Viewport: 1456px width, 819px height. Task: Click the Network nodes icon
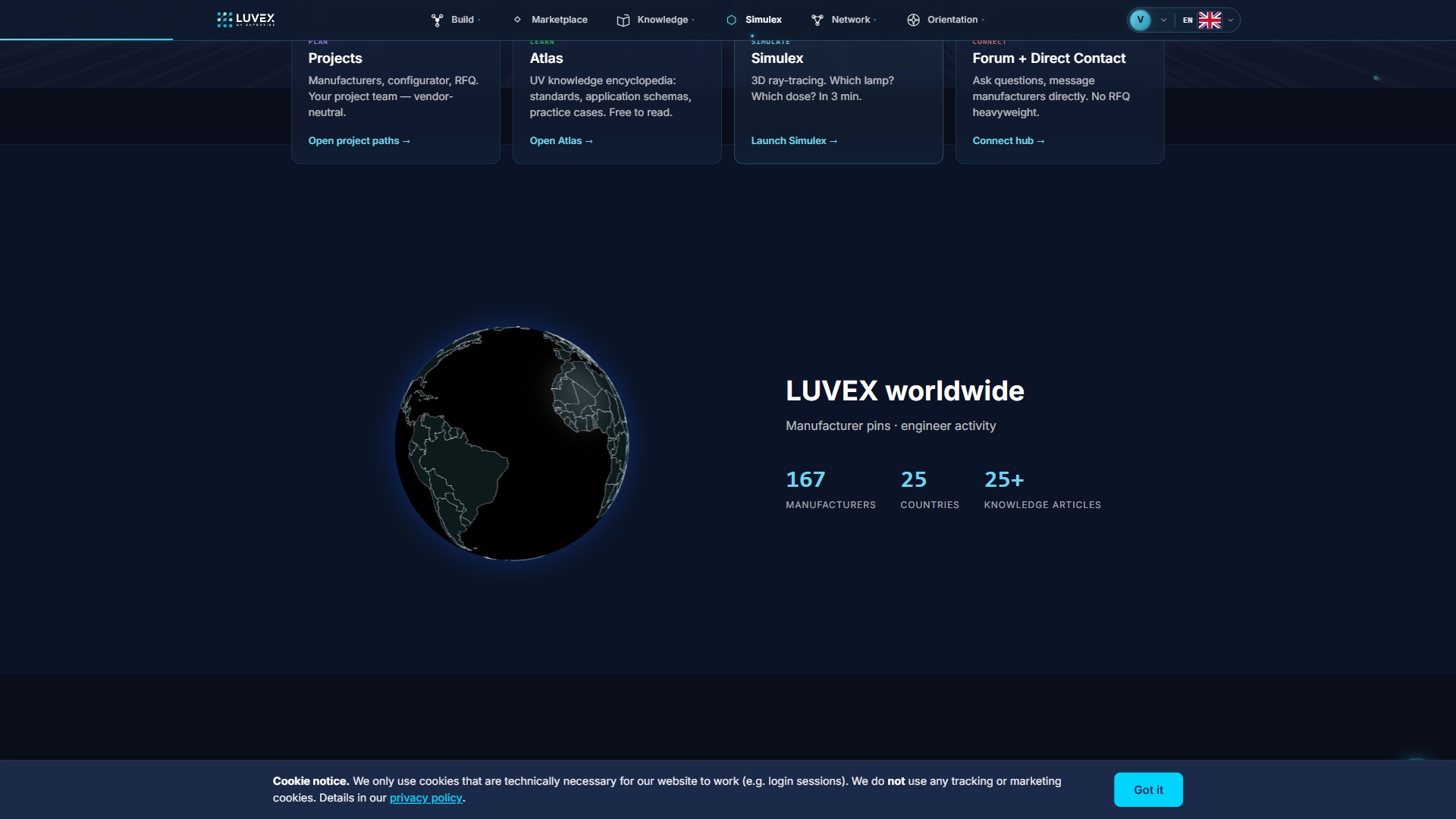817,20
